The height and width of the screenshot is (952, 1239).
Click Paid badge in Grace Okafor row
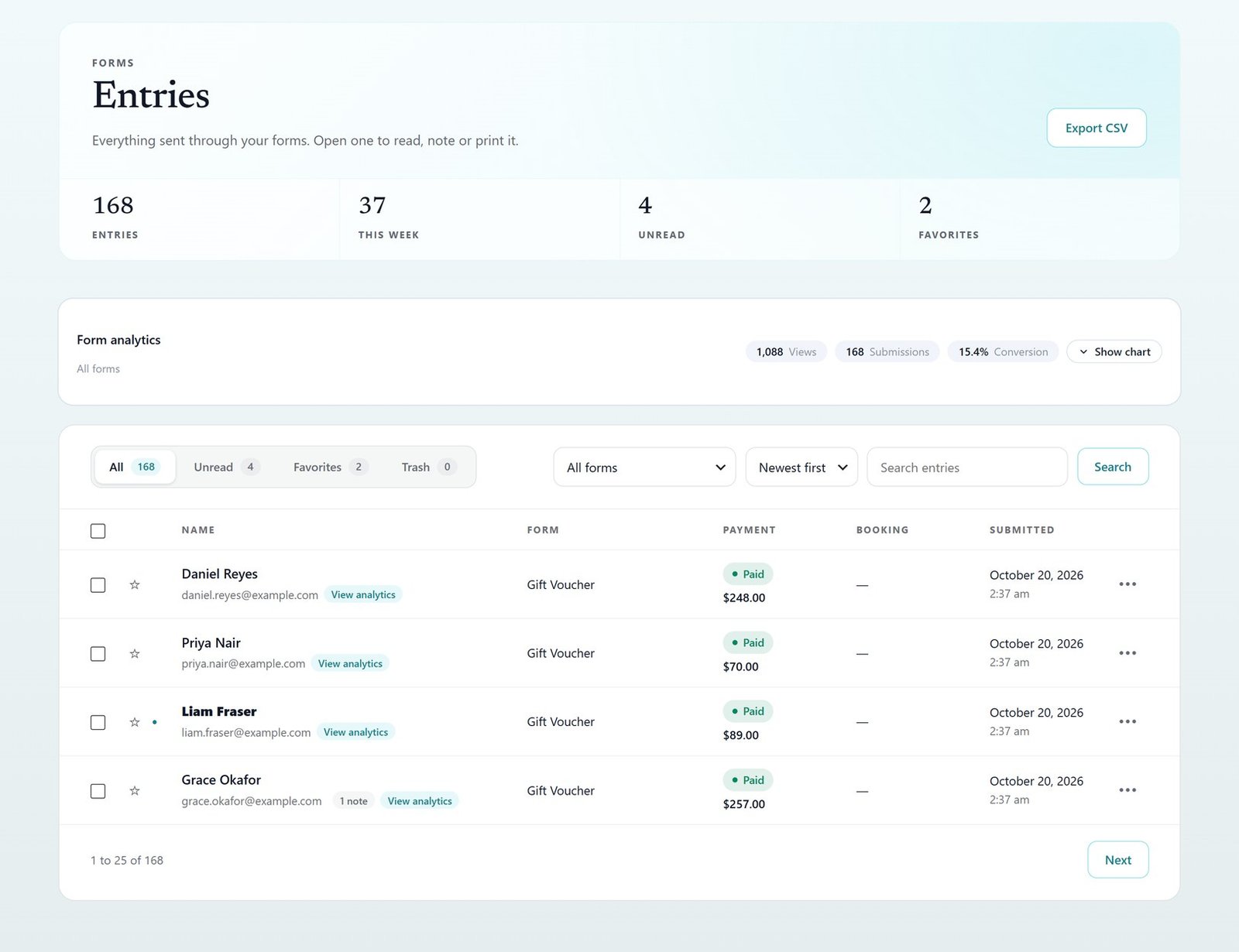pyautogui.click(x=748, y=780)
